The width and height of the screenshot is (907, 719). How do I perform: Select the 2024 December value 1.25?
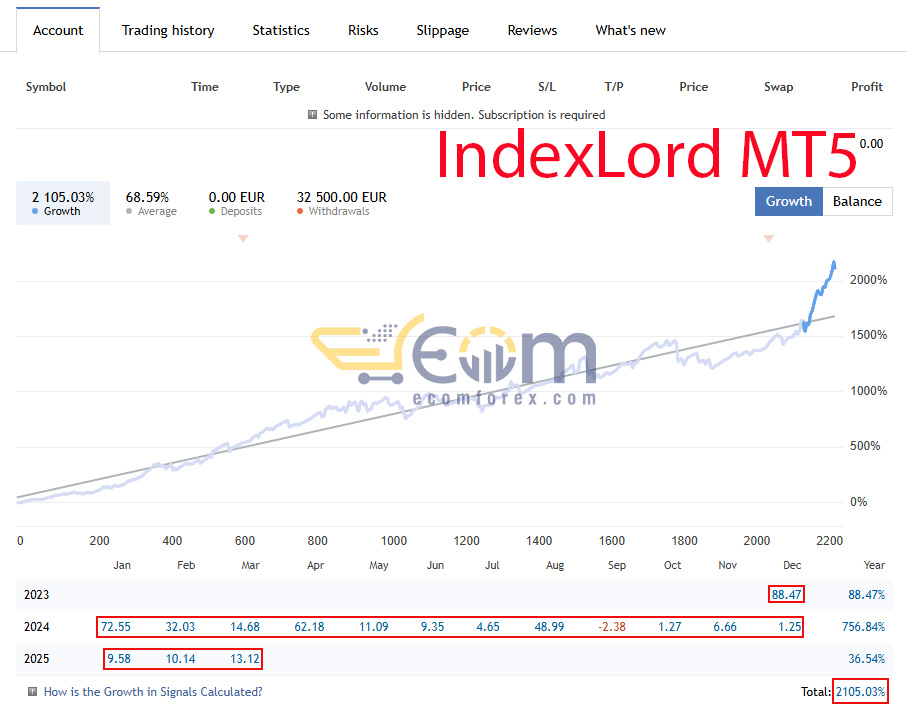pos(790,626)
